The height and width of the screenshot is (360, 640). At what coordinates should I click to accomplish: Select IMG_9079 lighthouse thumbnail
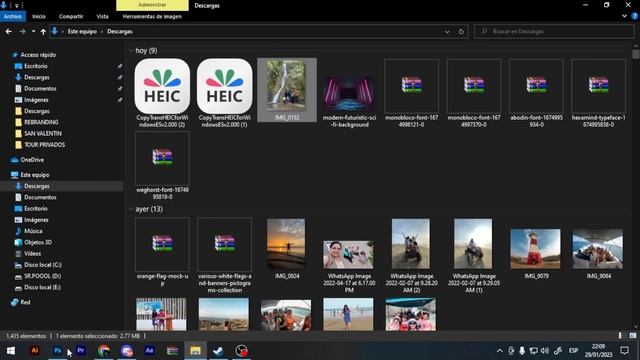[x=536, y=249]
